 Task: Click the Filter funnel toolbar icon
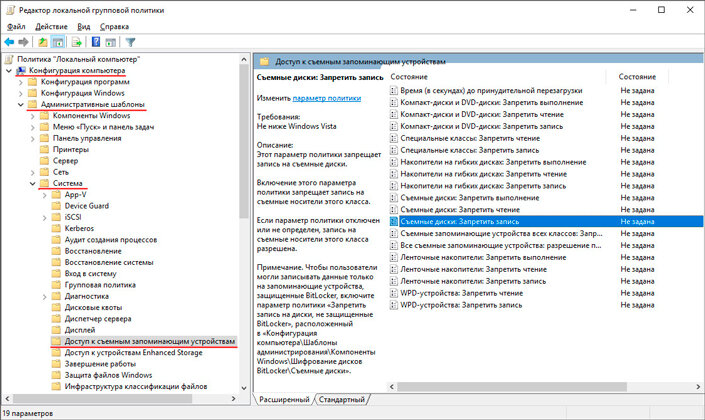[x=130, y=42]
